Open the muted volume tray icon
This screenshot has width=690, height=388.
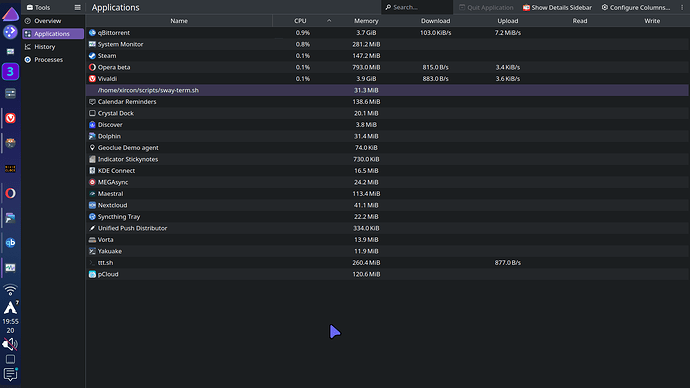pyautogui.click(x=10, y=344)
